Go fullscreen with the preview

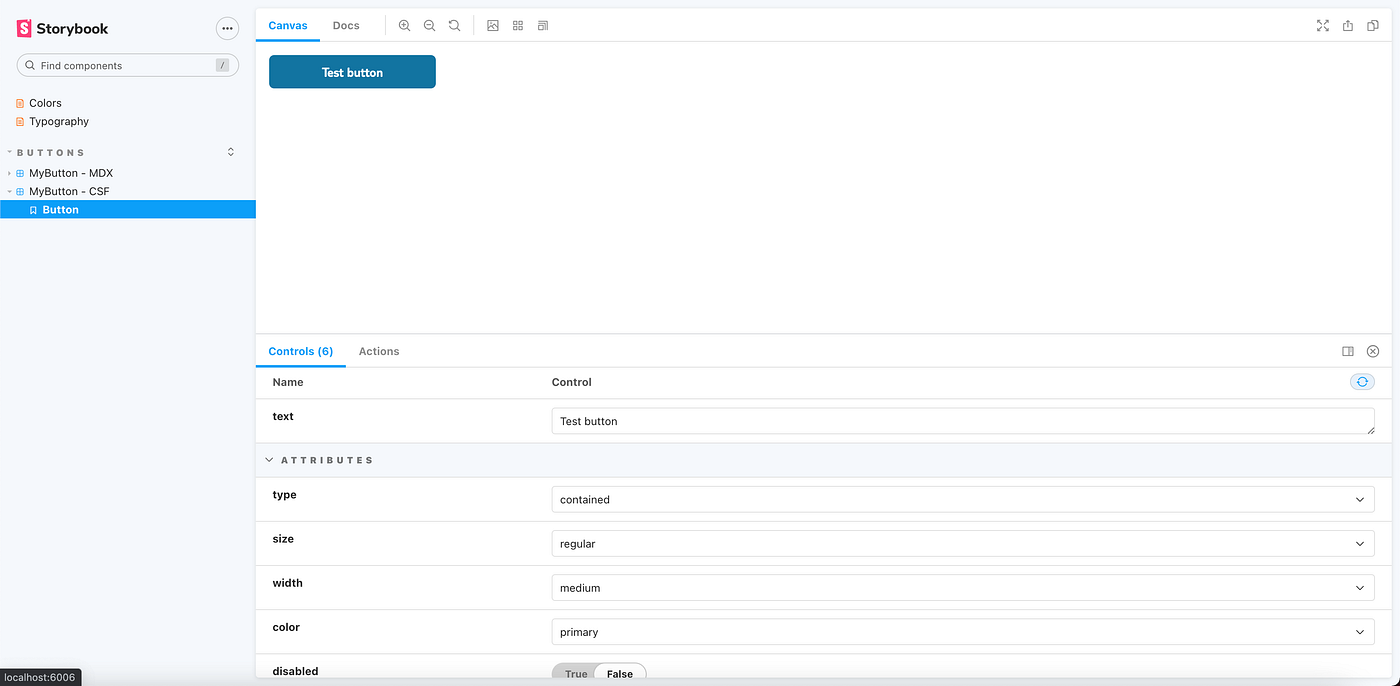pyautogui.click(x=1323, y=25)
